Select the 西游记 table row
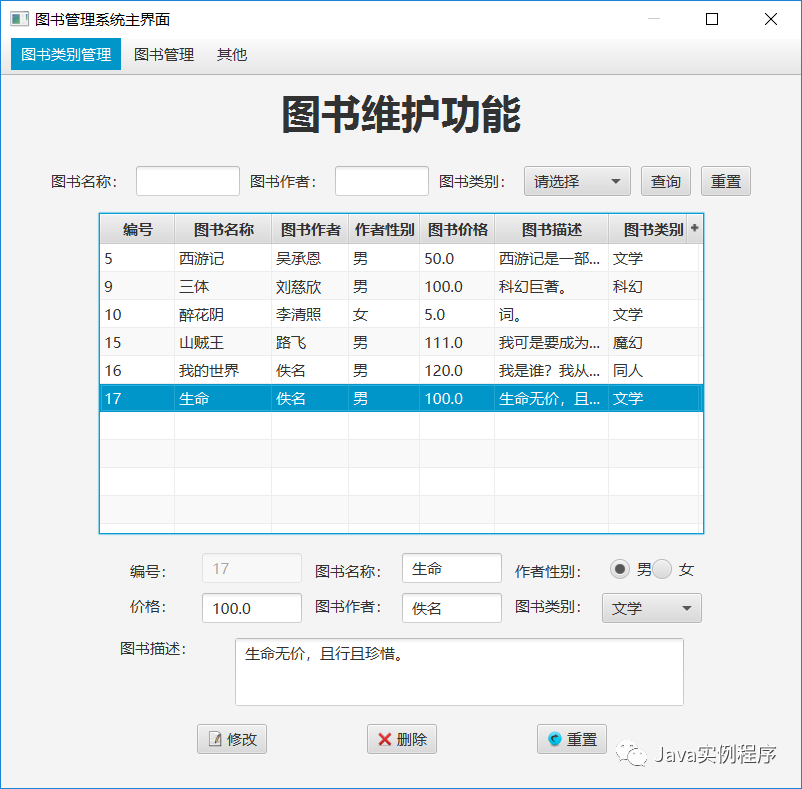The height and width of the screenshot is (789, 802). pos(402,258)
